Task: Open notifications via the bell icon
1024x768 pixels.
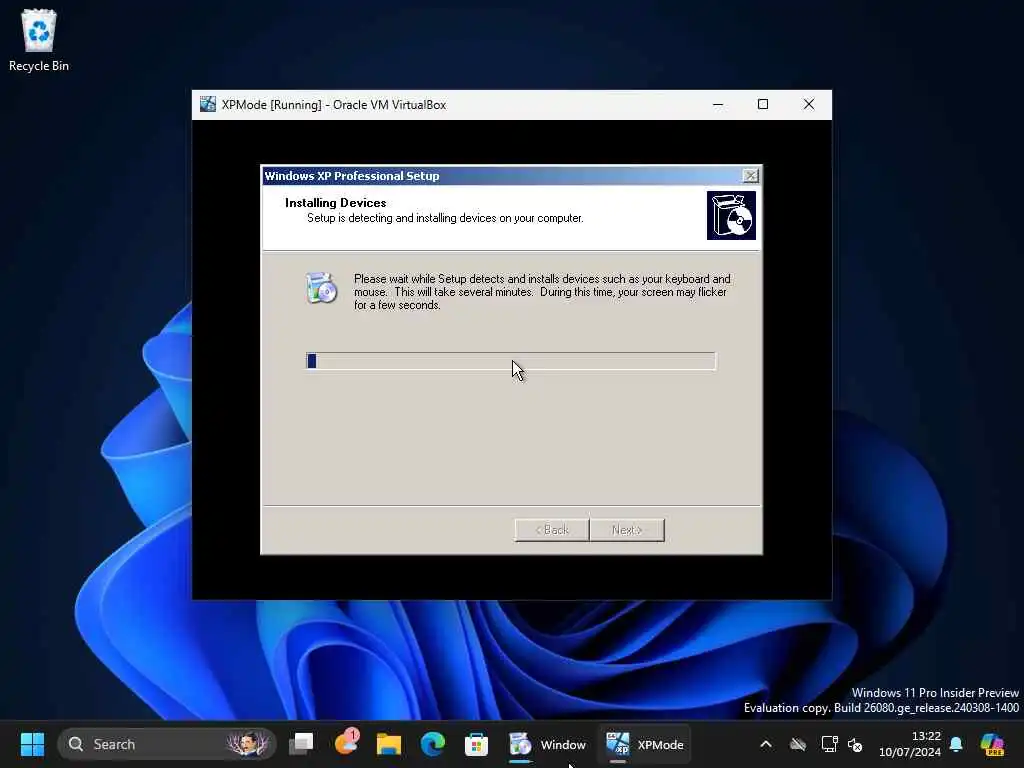Action: [x=956, y=744]
